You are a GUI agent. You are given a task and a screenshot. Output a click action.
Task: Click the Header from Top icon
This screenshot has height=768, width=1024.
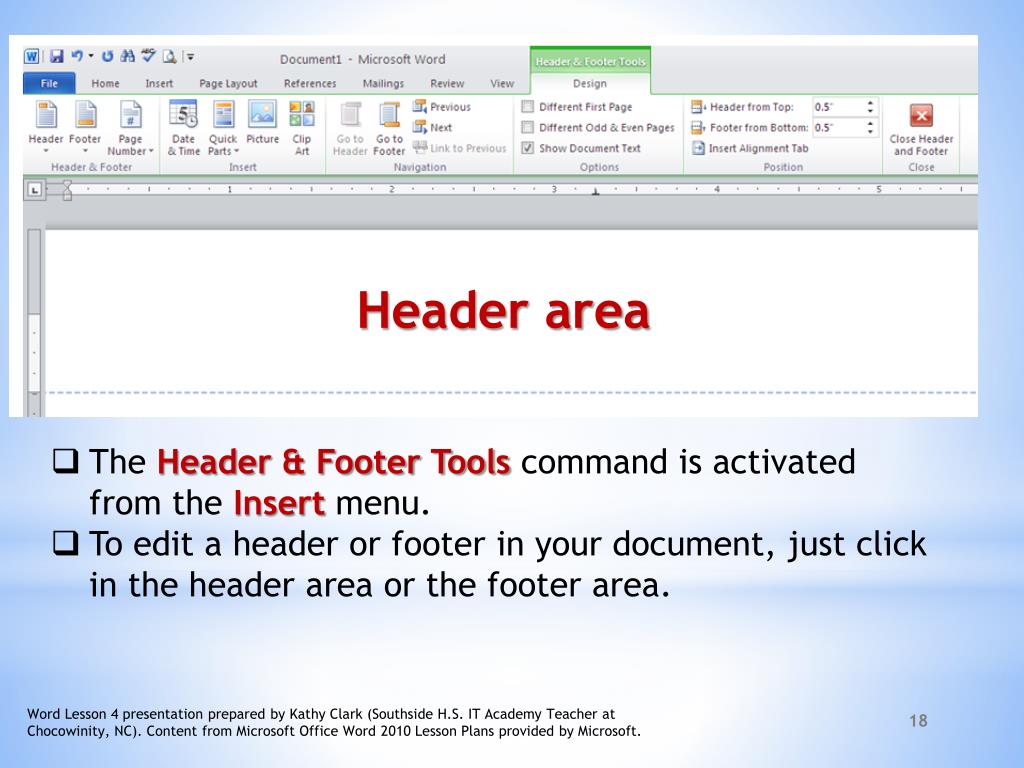point(698,106)
